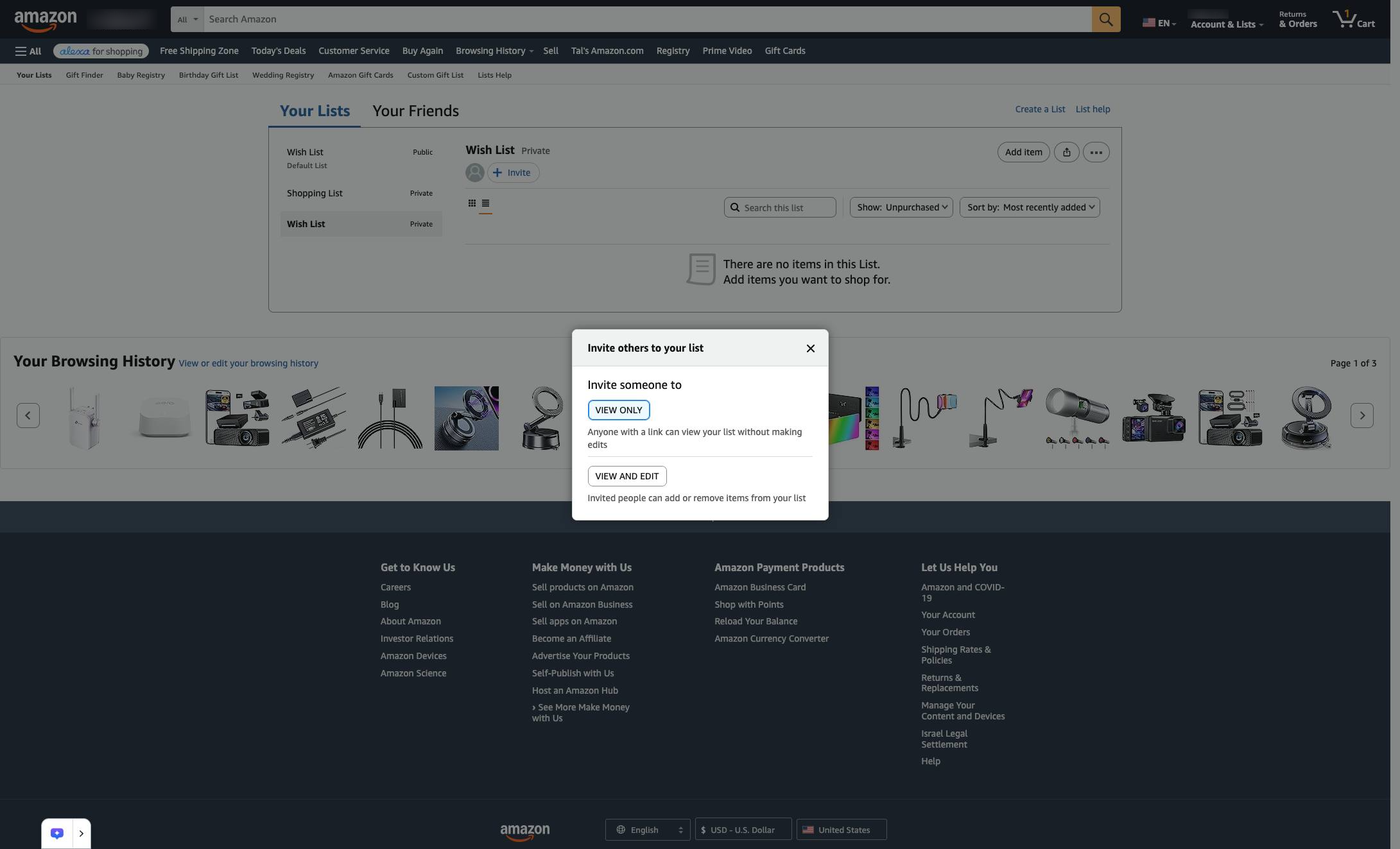Image resolution: width=1400 pixels, height=849 pixels.
Task: Open the United States country selector
Action: [842, 830]
